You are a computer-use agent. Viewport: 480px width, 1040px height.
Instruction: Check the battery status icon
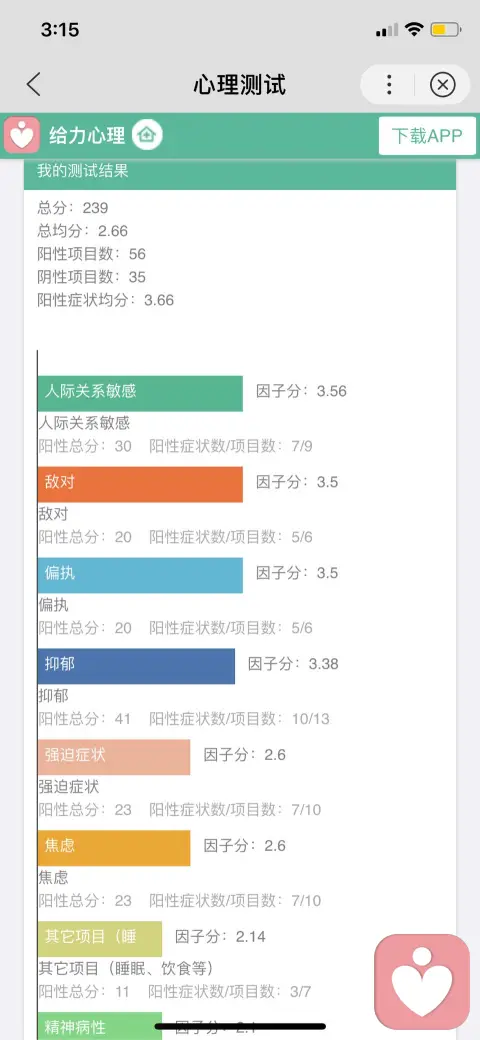pos(446,29)
